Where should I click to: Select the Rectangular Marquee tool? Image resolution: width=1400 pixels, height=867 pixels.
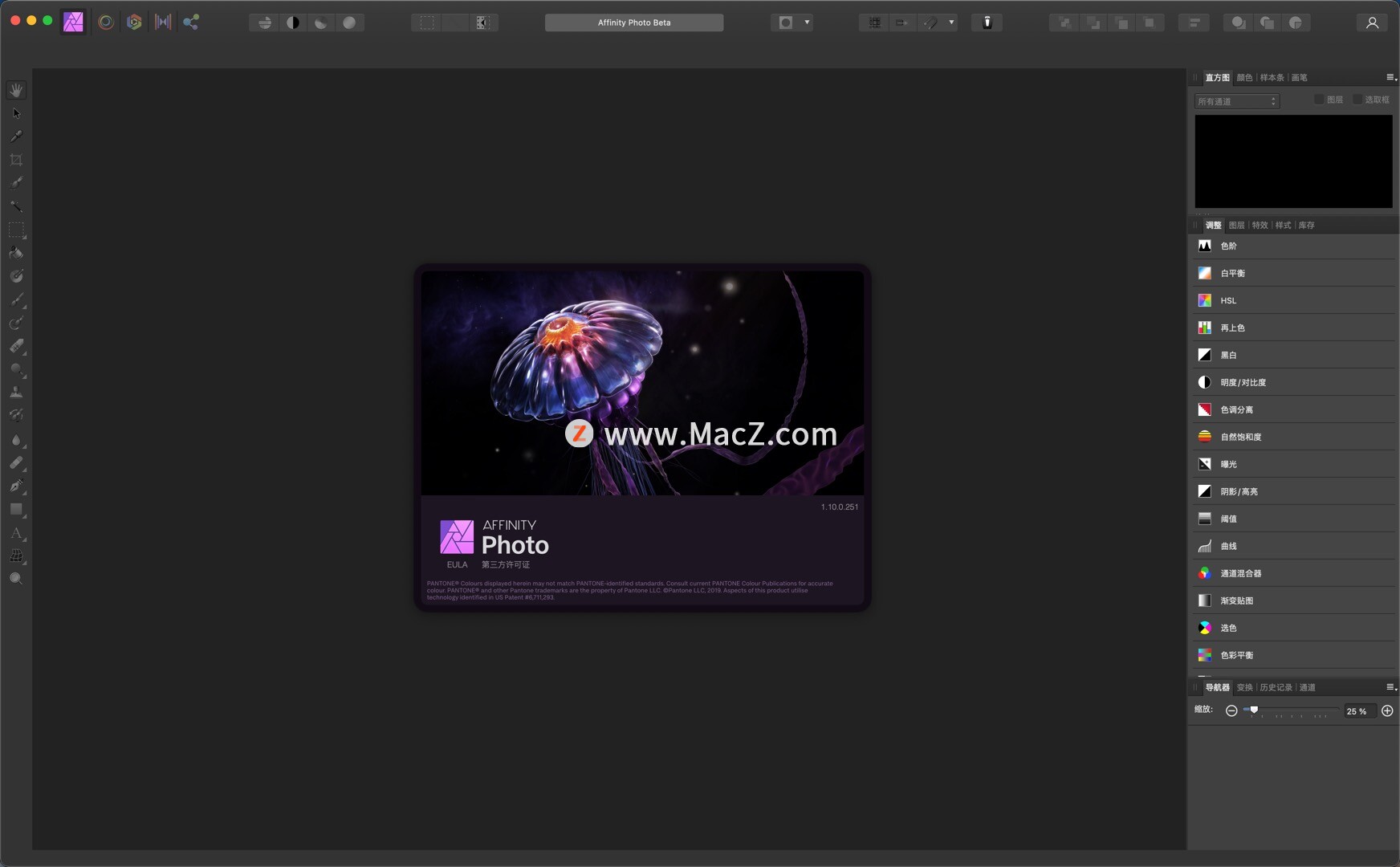coord(16,230)
